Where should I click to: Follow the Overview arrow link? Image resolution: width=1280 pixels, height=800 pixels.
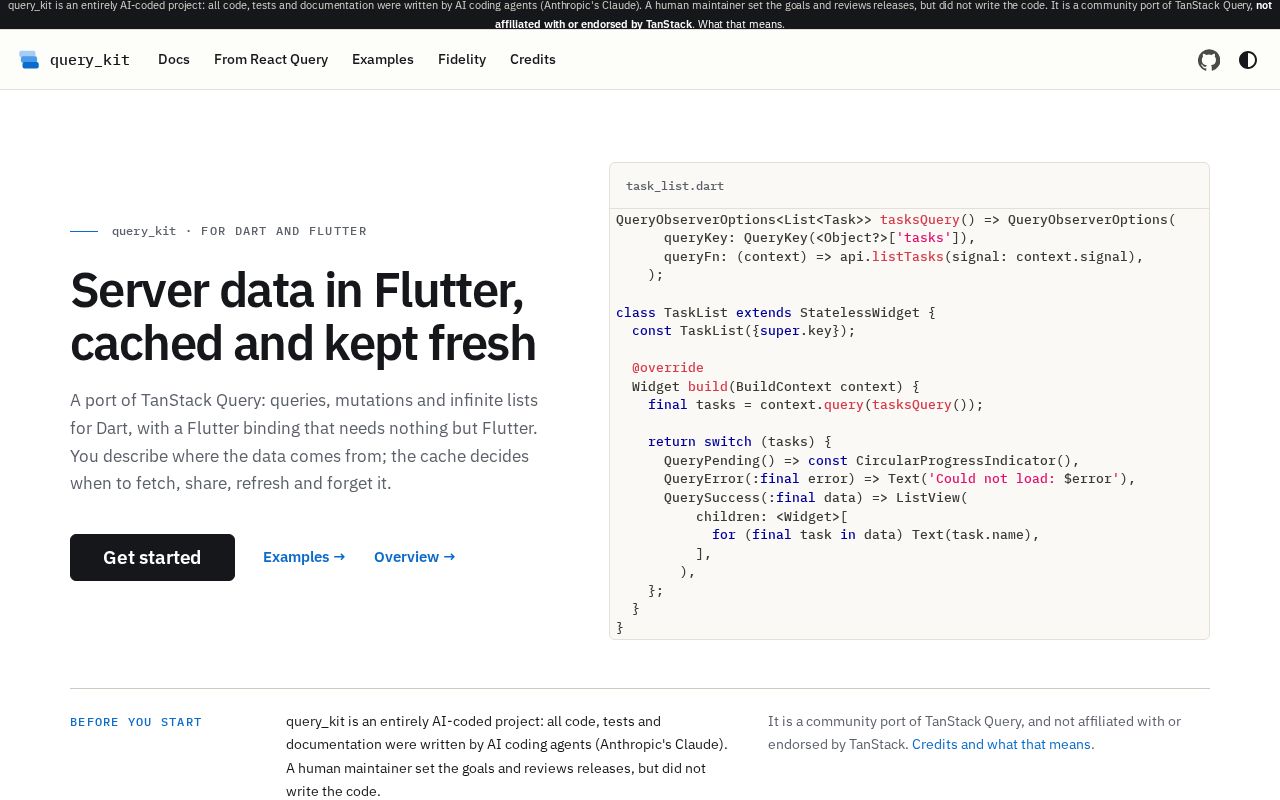(x=414, y=557)
